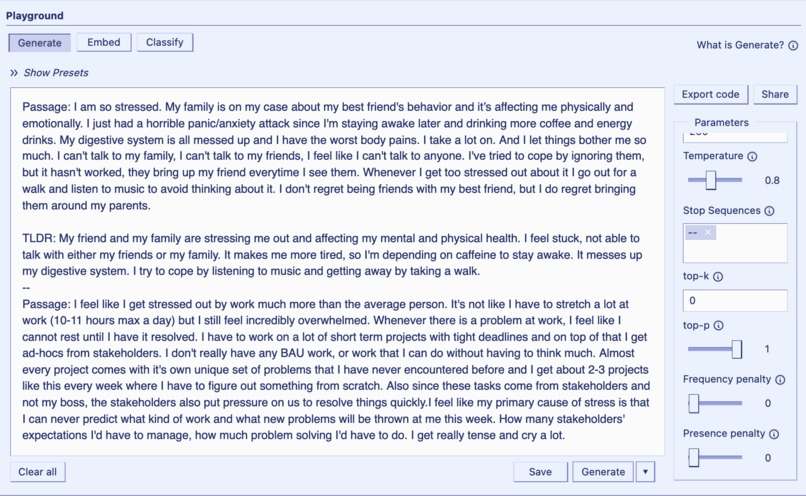Click the Temperature slider handle
Image resolution: width=806 pixels, height=496 pixels.
711,180
